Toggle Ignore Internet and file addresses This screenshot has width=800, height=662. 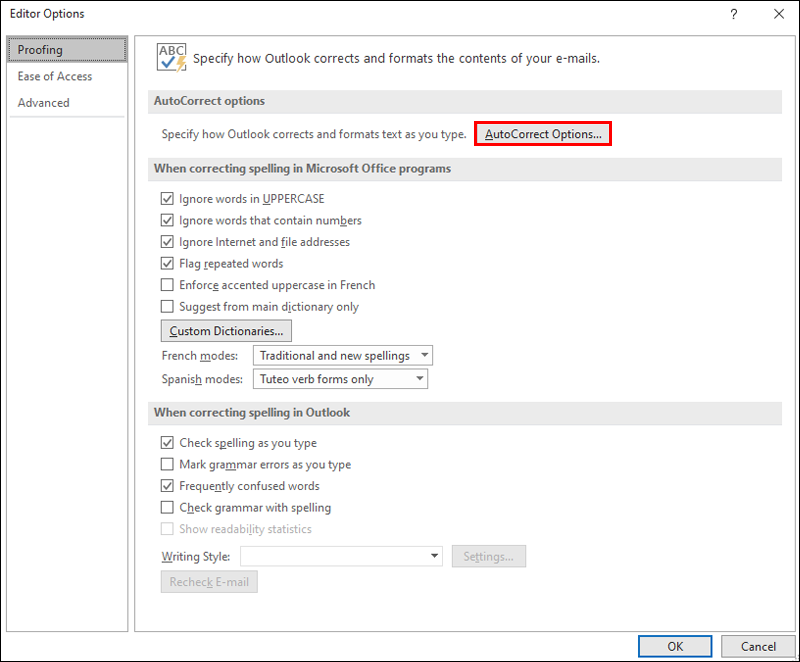pyautogui.click(x=168, y=242)
